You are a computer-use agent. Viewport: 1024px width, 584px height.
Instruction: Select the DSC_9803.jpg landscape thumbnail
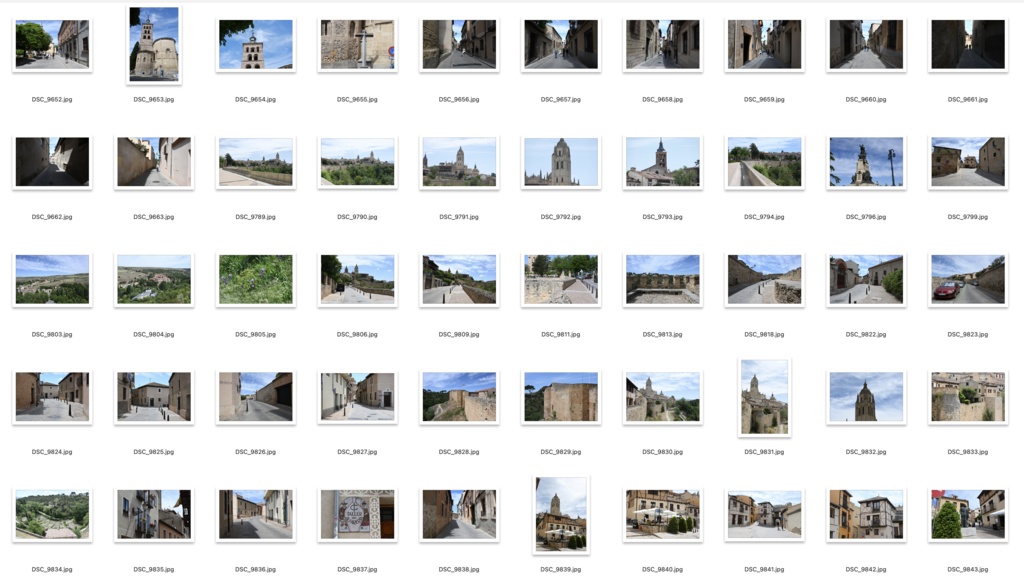(x=52, y=280)
